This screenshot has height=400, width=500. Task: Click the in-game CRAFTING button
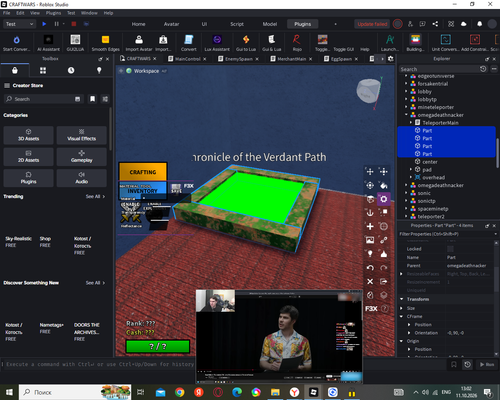click(143, 172)
